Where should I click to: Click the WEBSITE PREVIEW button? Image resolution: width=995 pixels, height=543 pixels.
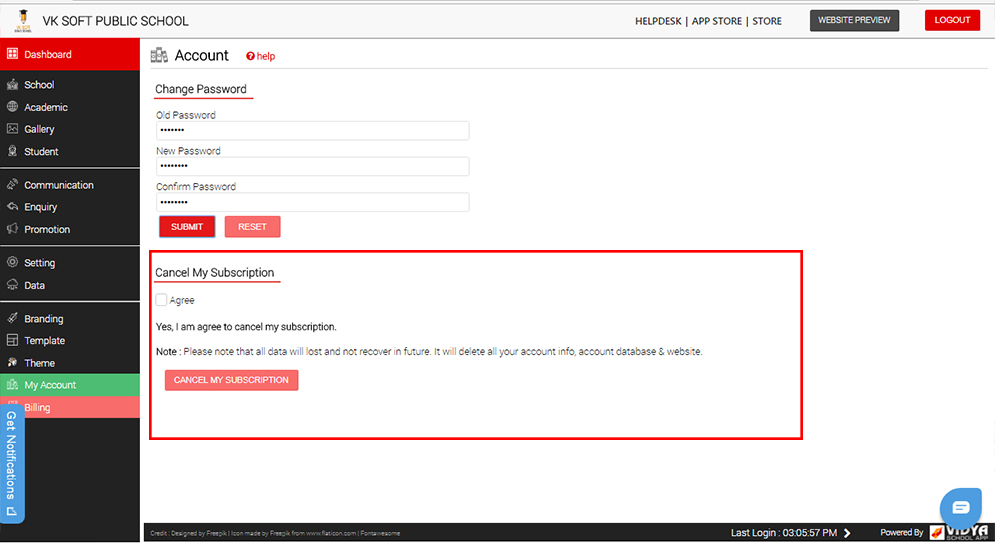pyautogui.click(x=854, y=20)
